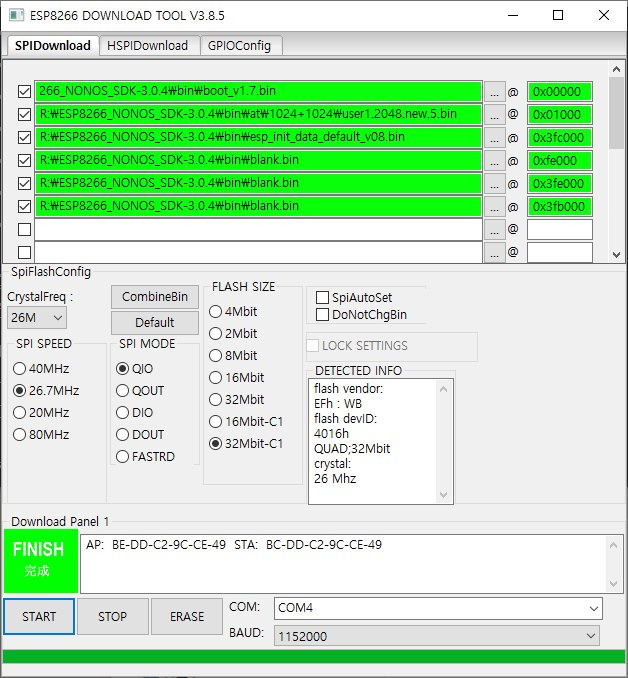Uncheck checkbox for blank.bin at 0xfe000
Image resolution: width=628 pixels, height=678 pixels.
pos(24,160)
